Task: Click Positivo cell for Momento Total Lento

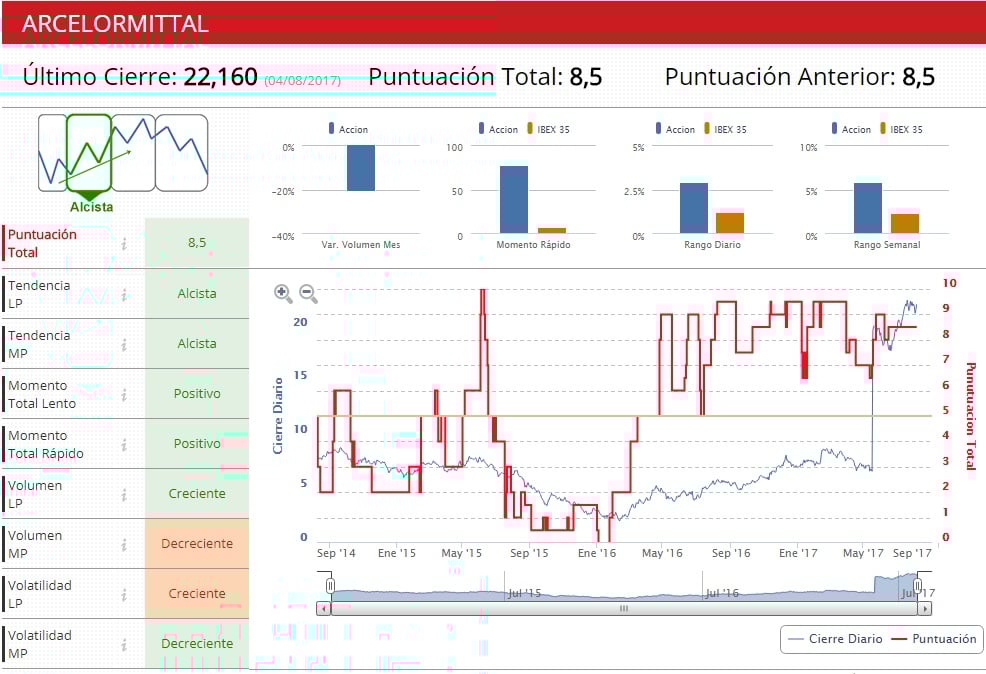Action: click(197, 394)
